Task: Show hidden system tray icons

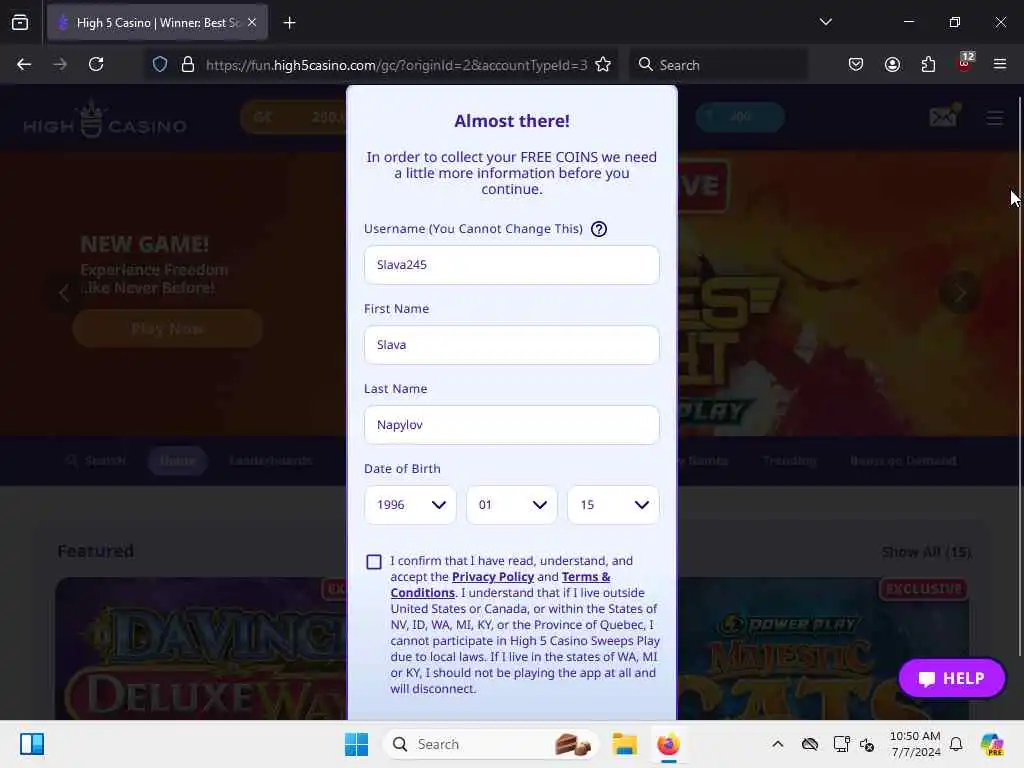Action: tap(777, 744)
